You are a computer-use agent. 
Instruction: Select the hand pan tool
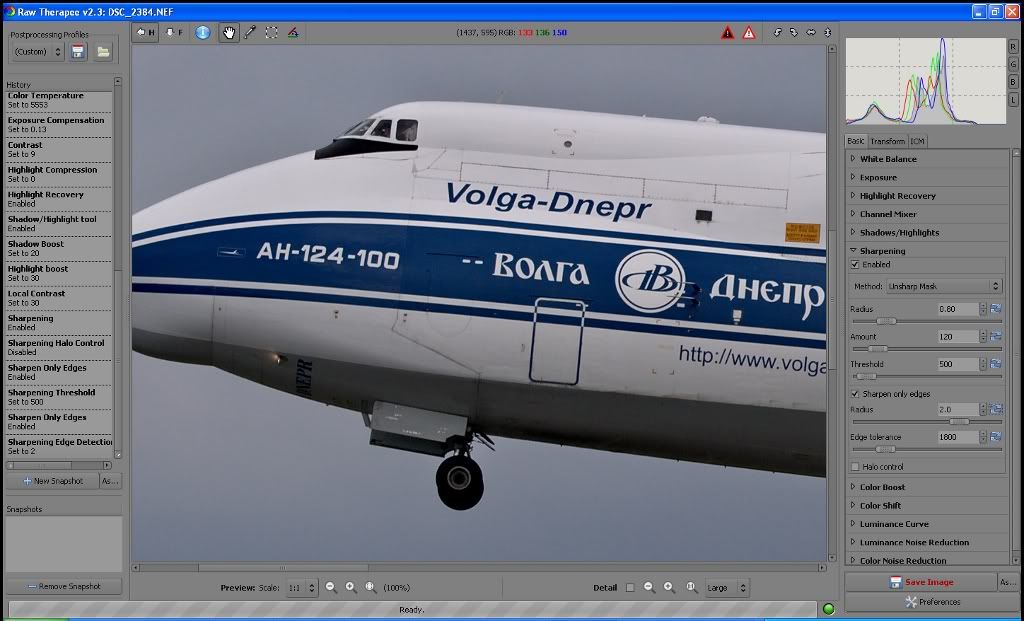(x=229, y=33)
